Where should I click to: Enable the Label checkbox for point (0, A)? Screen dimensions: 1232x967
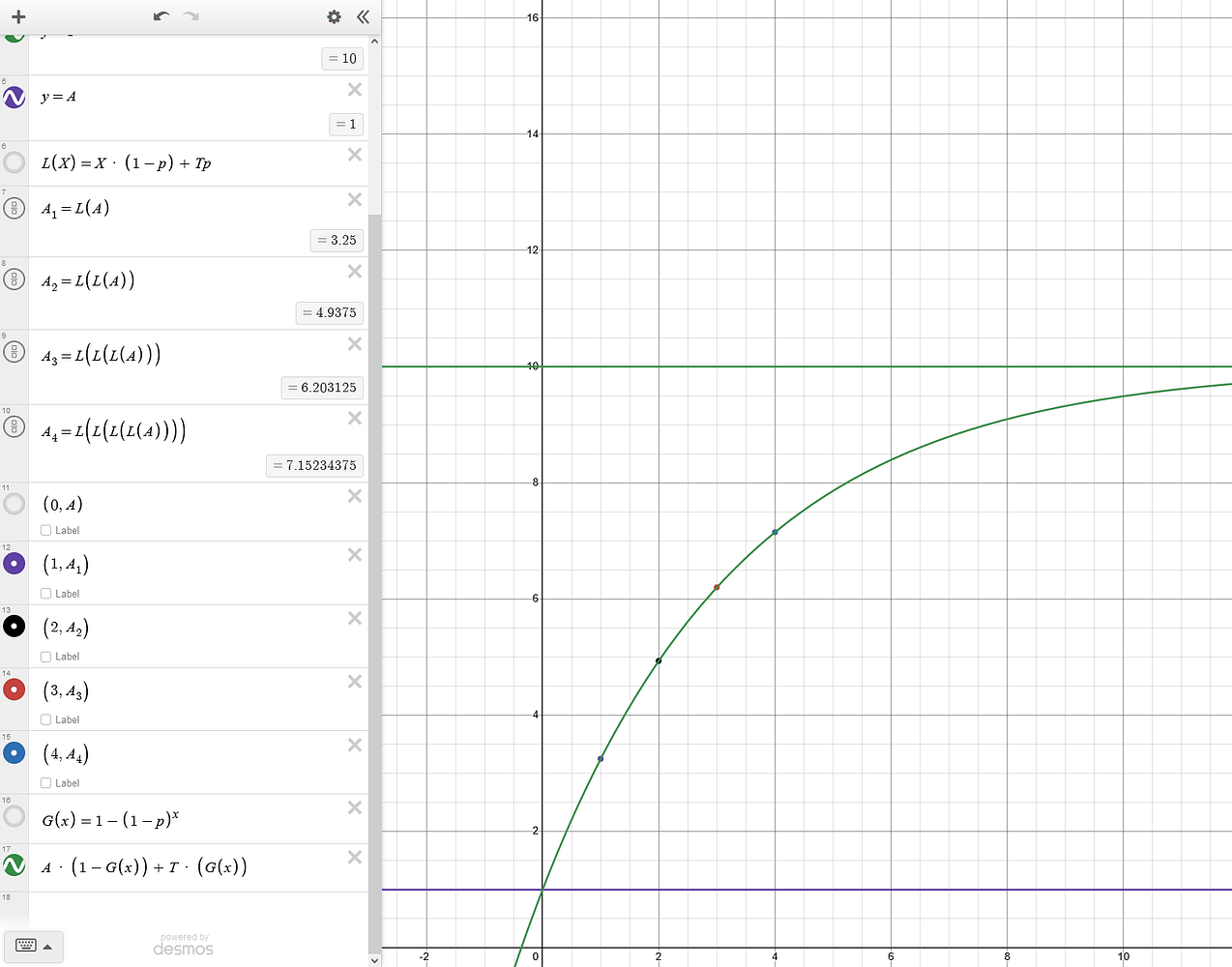[x=45, y=530]
